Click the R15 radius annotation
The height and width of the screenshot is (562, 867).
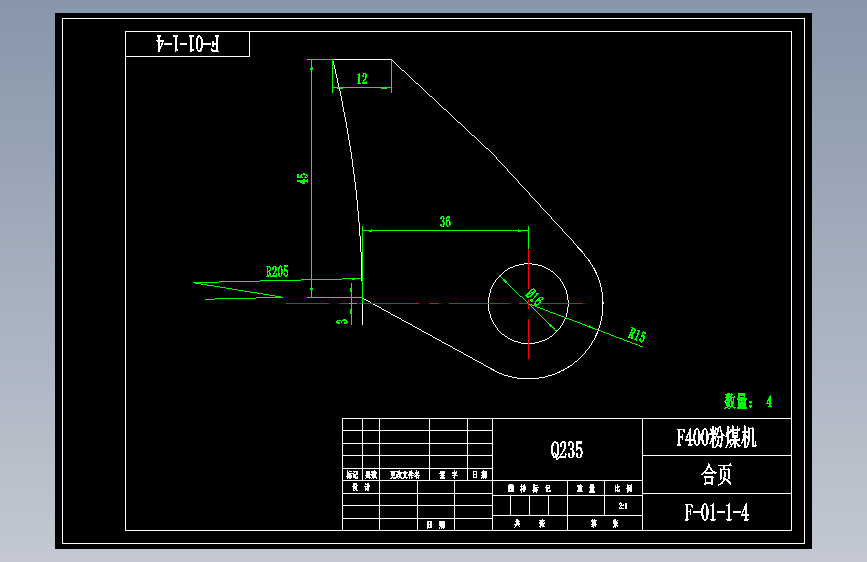(636, 334)
